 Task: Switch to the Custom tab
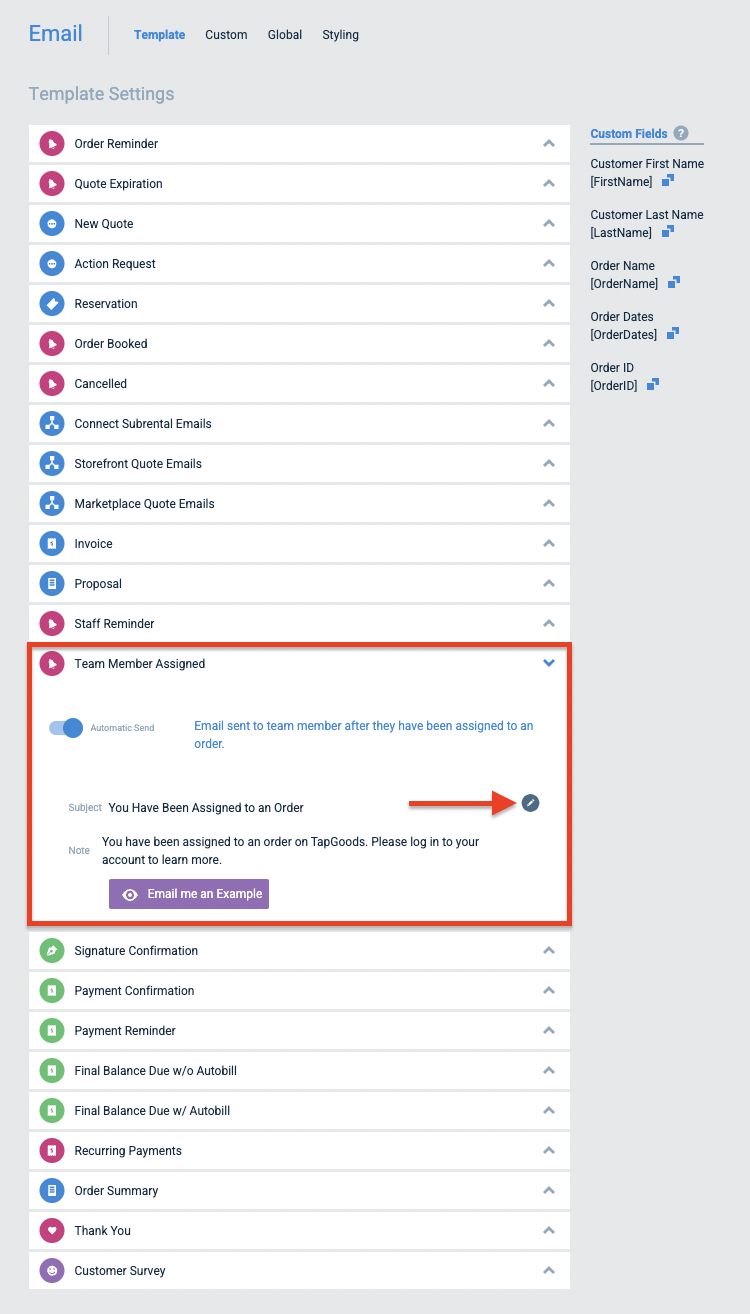226,34
